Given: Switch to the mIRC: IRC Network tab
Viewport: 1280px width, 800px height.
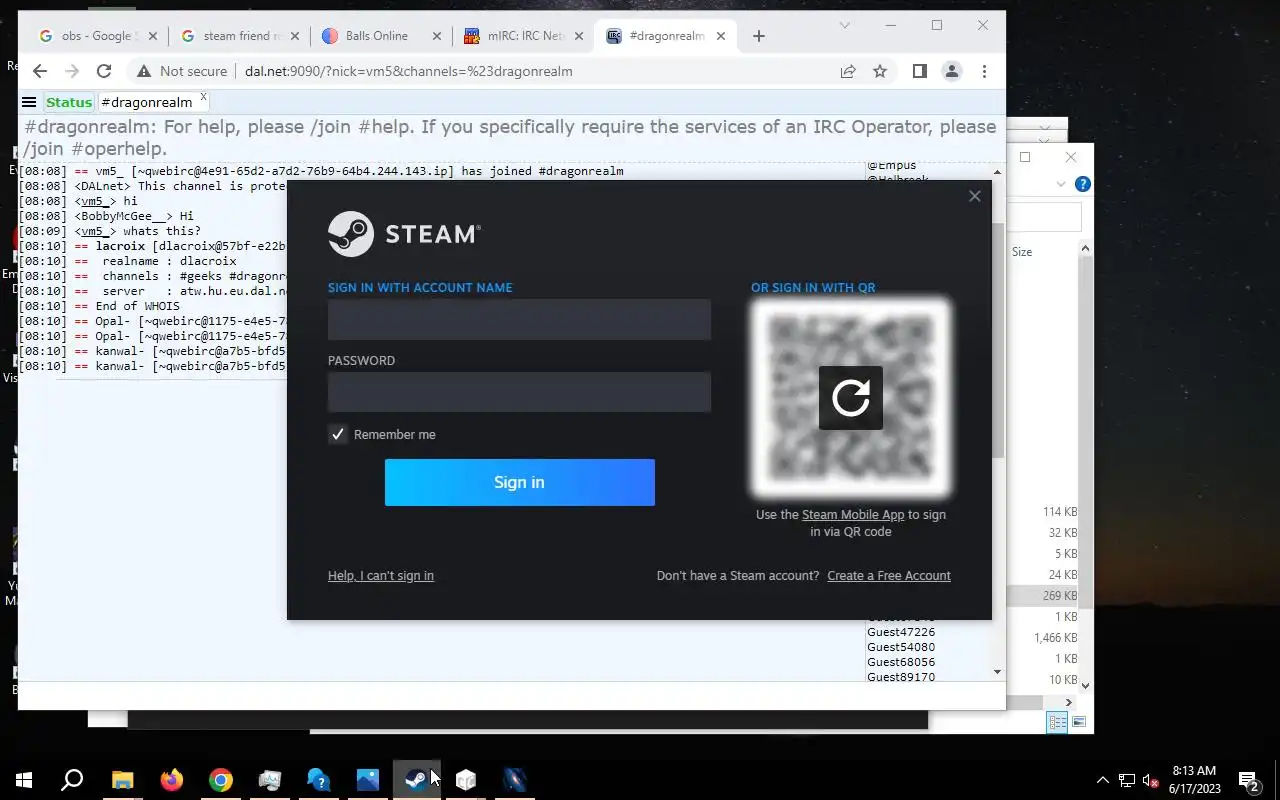Looking at the screenshot, I should tap(524, 36).
